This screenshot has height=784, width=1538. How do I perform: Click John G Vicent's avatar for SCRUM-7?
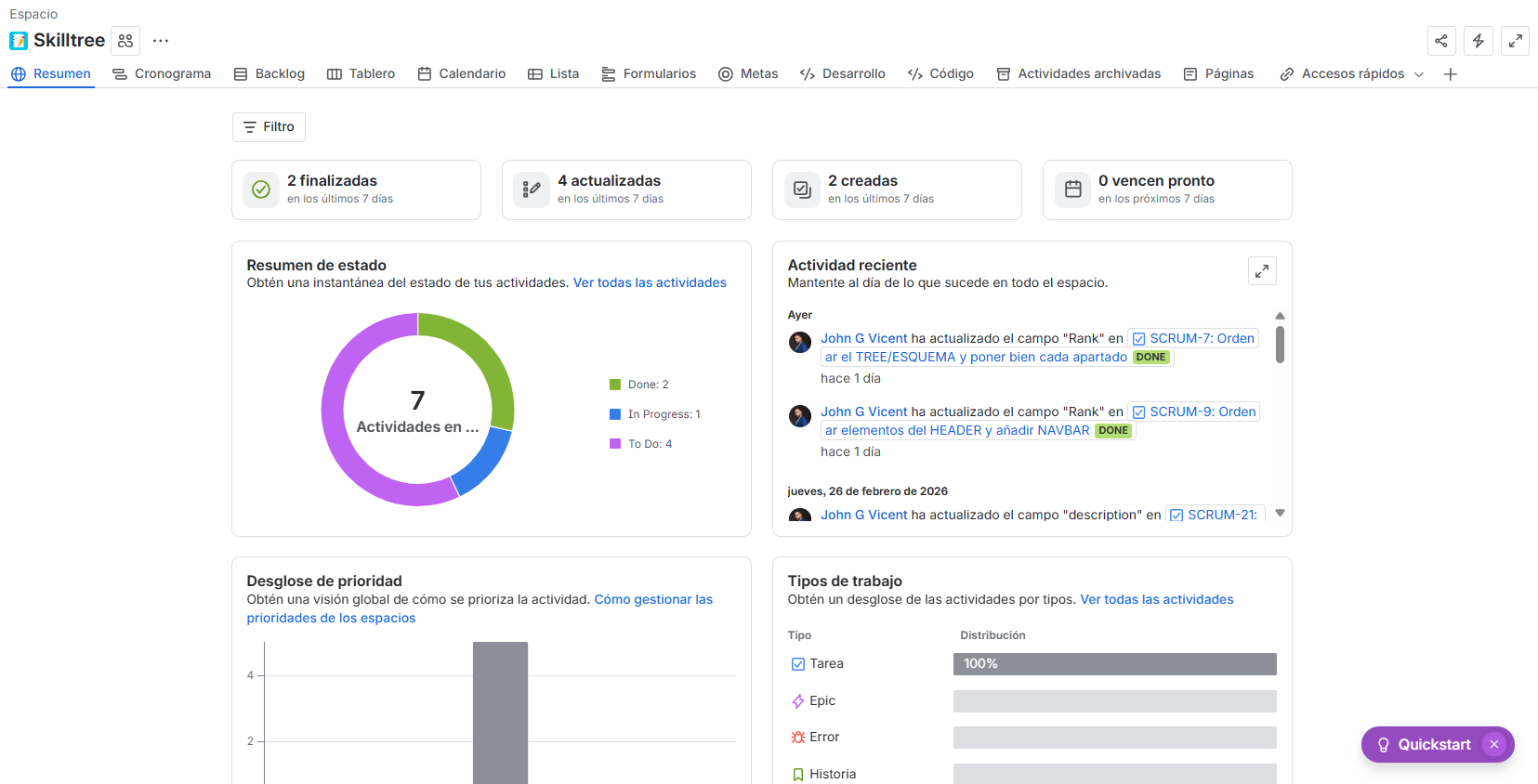coord(800,343)
